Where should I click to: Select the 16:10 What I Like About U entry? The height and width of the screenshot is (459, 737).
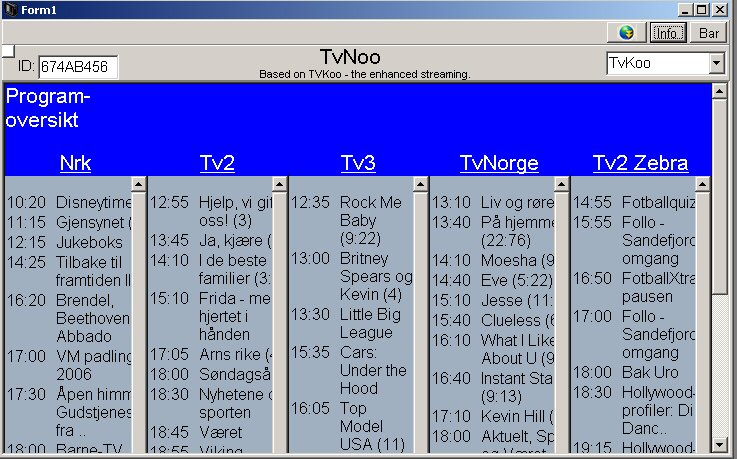[x=493, y=349]
